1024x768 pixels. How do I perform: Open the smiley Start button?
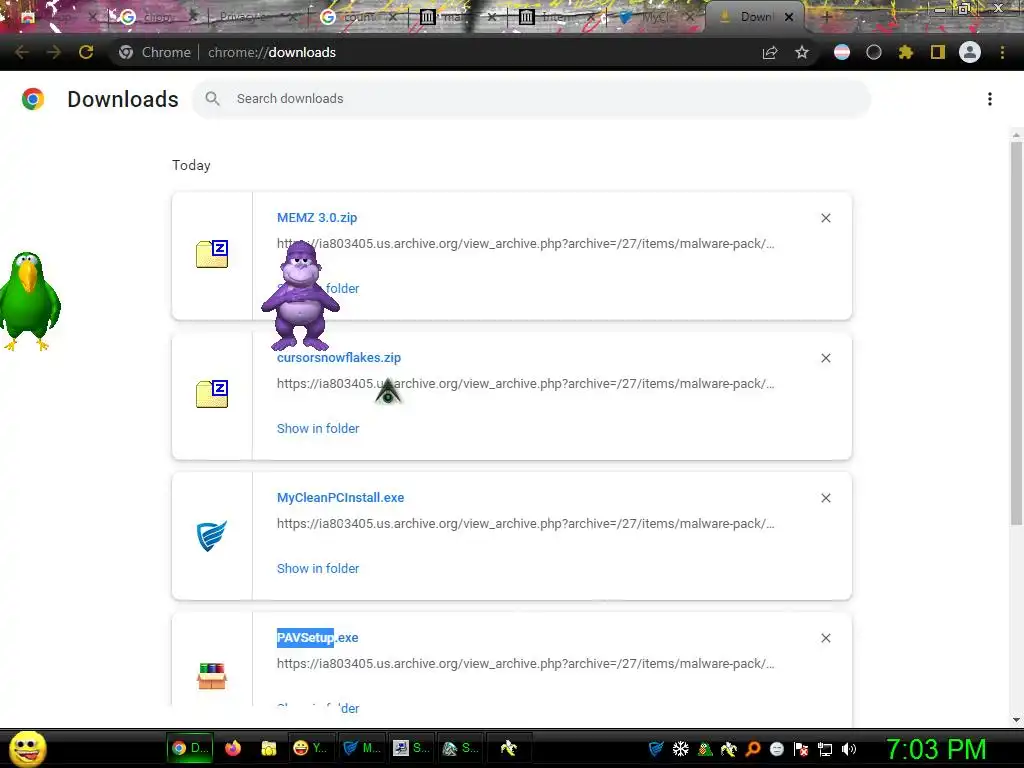click(x=27, y=748)
